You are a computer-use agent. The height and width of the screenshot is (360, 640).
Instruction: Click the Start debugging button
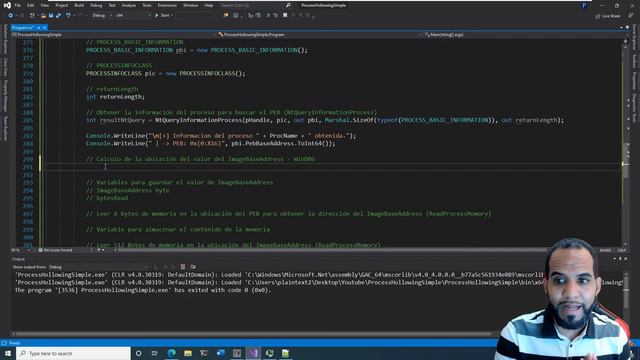pyautogui.click(x=163, y=16)
